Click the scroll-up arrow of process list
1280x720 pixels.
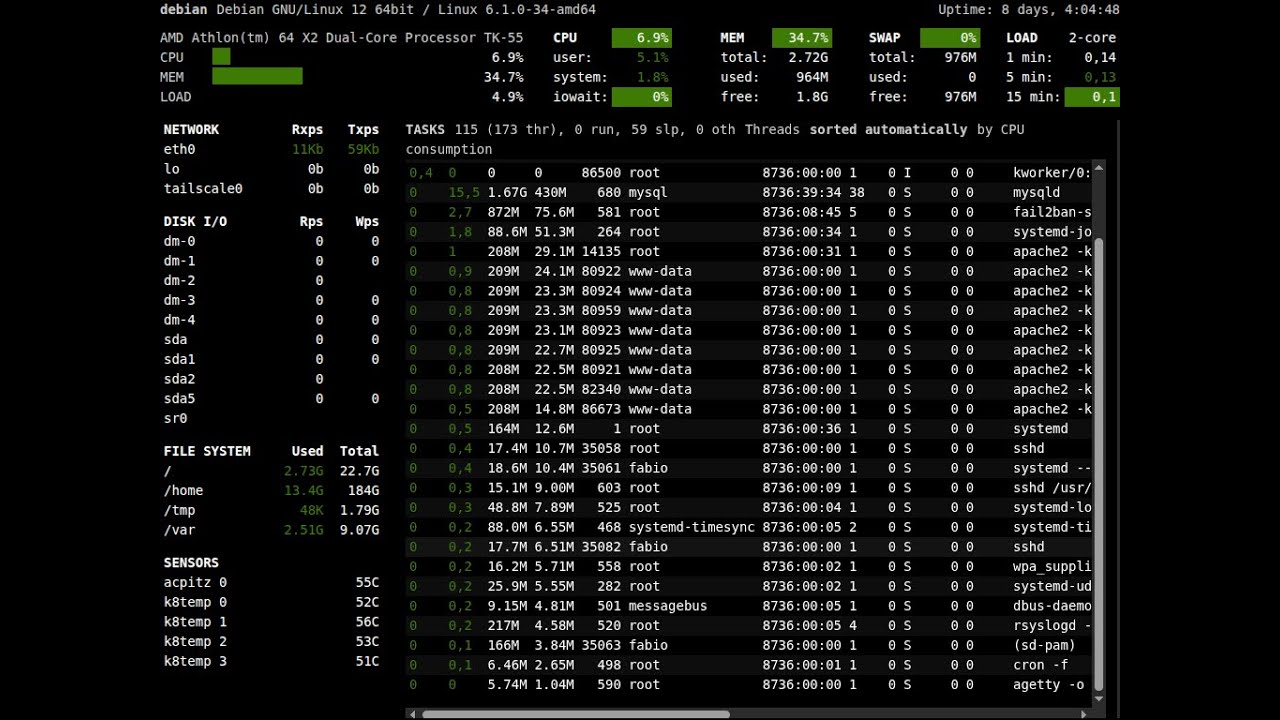[1099, 167]
